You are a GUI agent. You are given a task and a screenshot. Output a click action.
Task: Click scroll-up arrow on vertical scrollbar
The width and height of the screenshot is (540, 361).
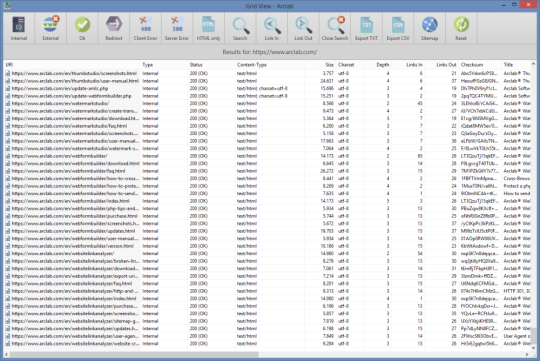pyautogui.click(x=533, y=64)
